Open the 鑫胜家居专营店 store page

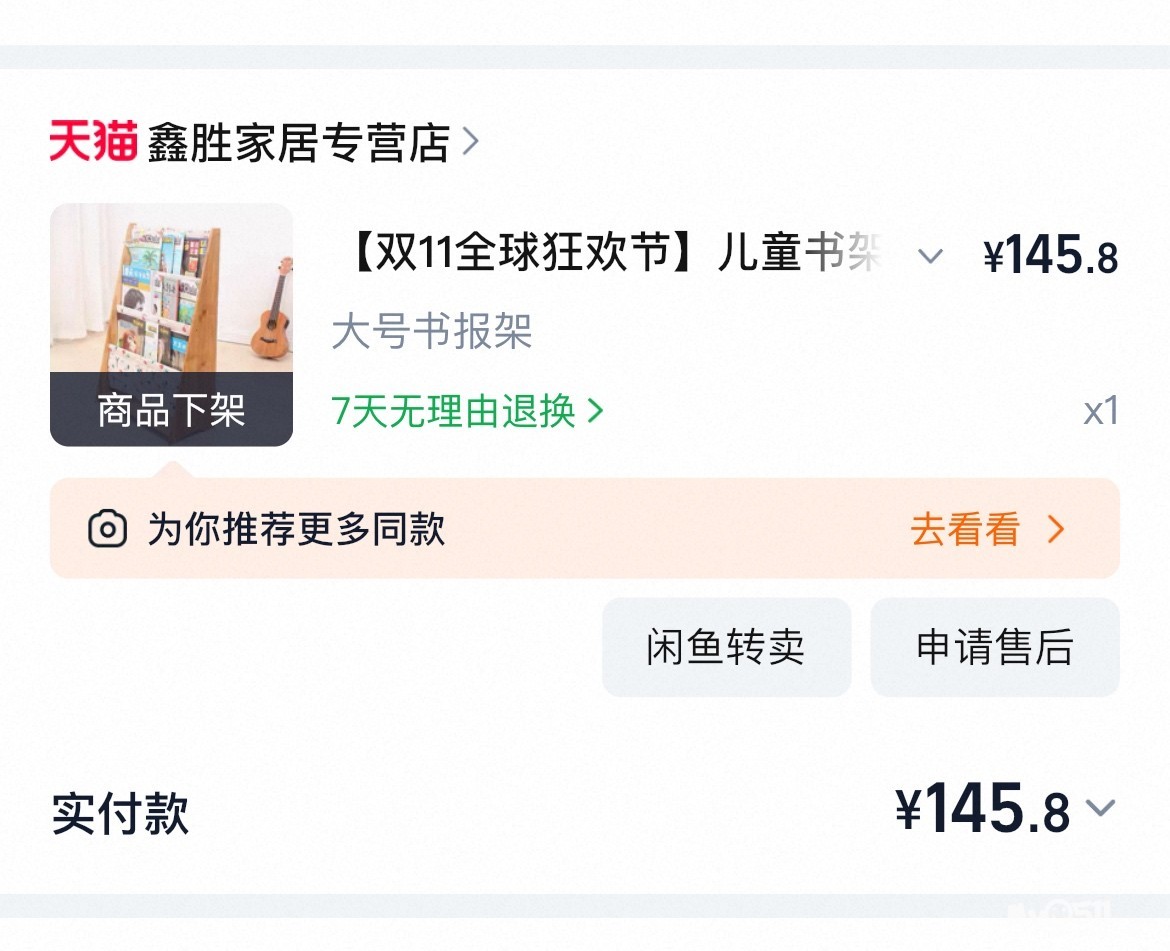(x=298, y=144)
